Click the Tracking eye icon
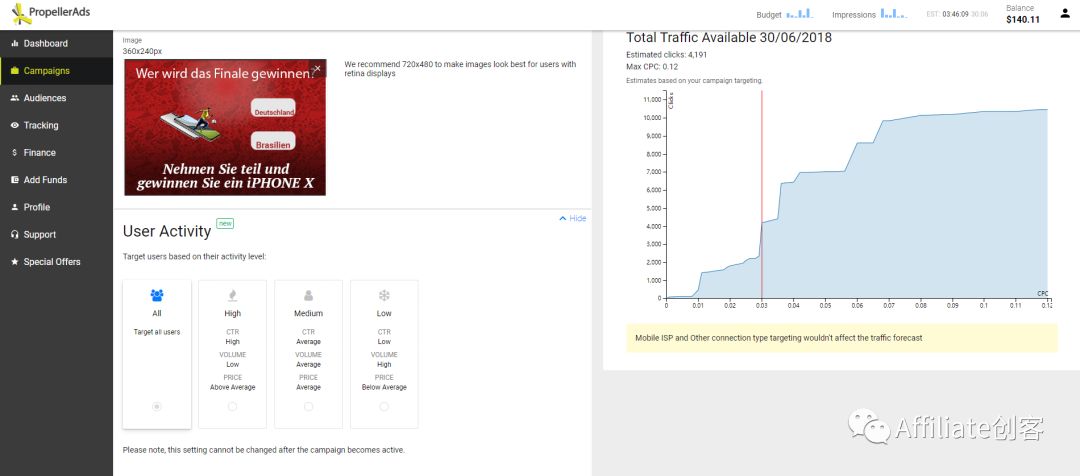This screenshot has width=1080, height=476. 14,125
